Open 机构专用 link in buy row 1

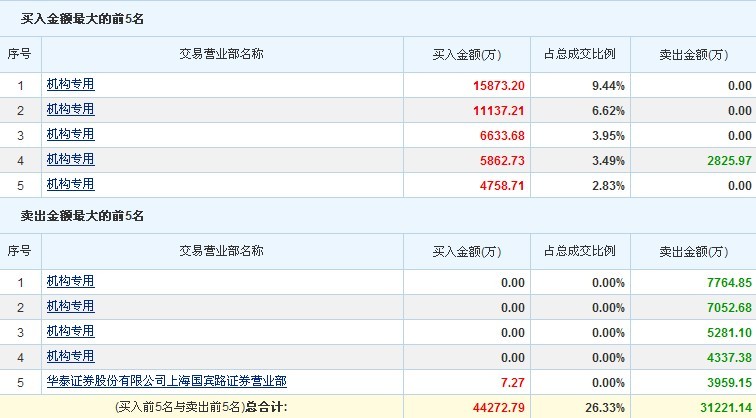[x=70, y=84]
